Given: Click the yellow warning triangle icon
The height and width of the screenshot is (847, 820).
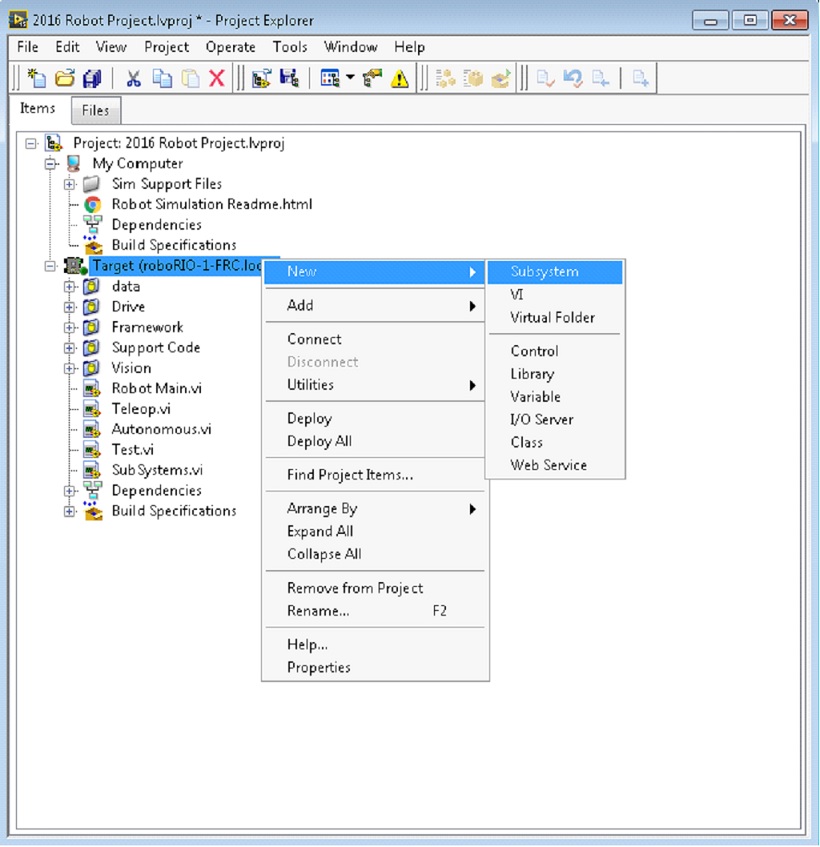Looking at the screenshot, I should click(400, 79).
